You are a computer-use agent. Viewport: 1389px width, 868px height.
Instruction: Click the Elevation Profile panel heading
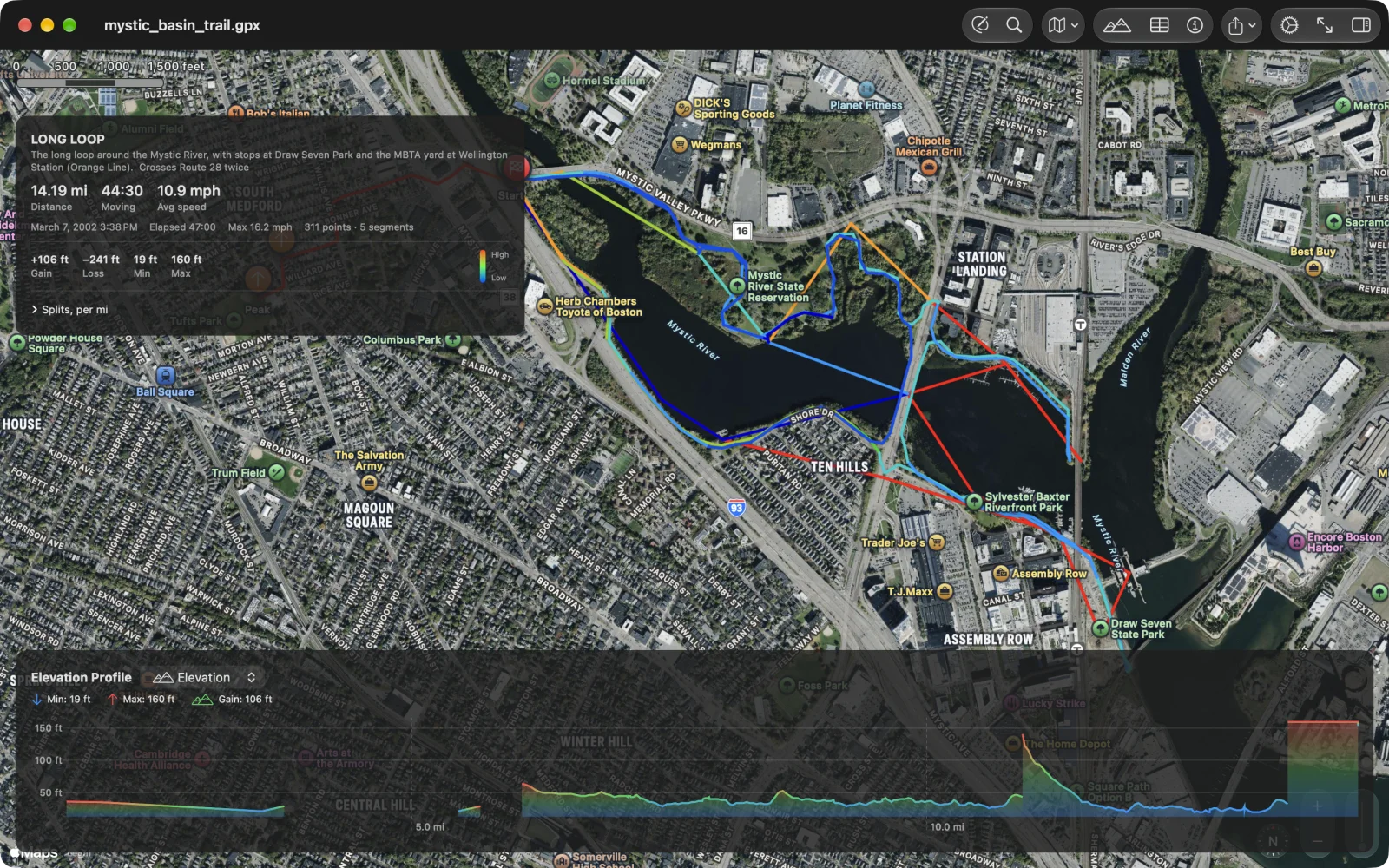coord(82,677)
